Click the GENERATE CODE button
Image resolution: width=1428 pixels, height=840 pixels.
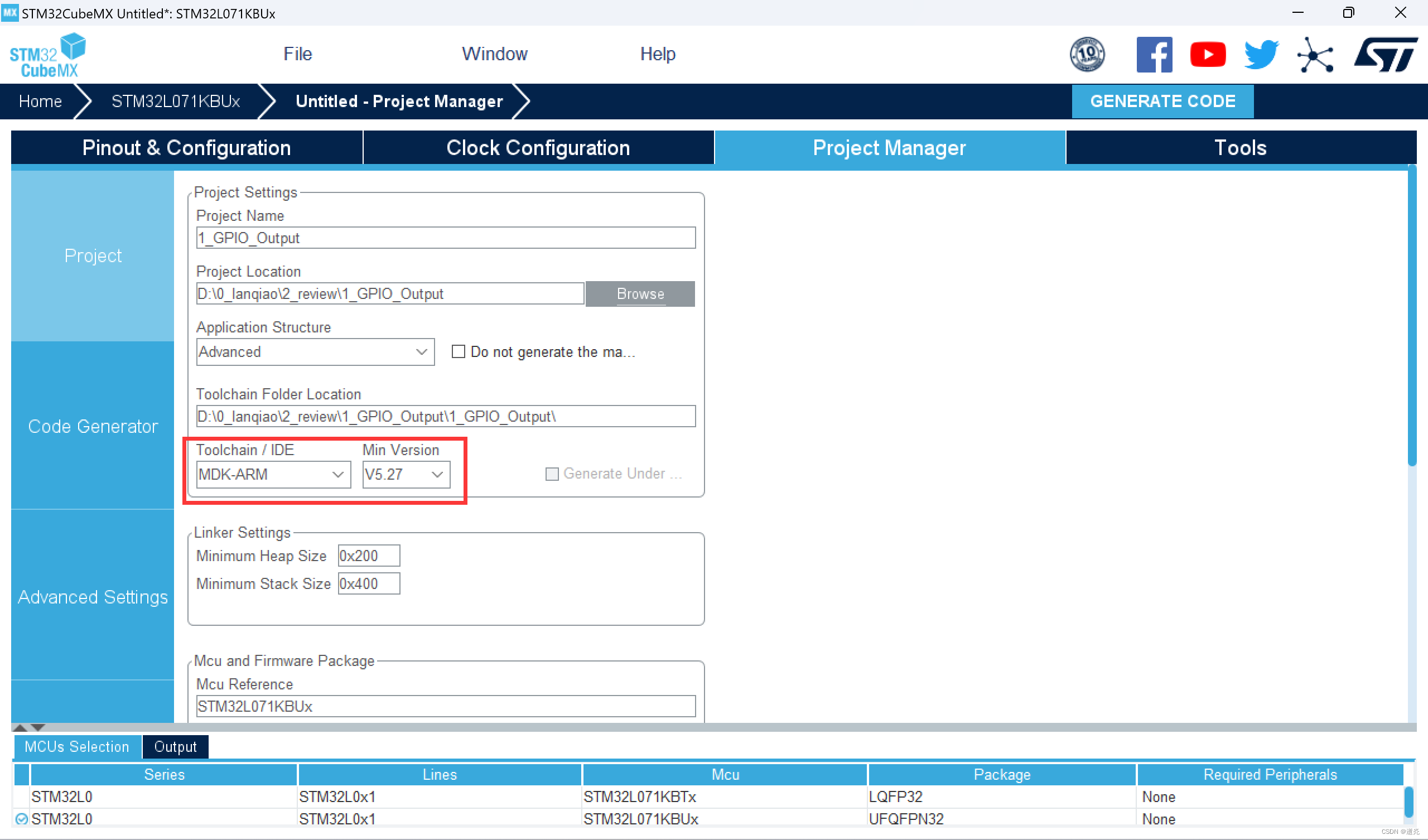pyautogui.click(x=1162, y=101)
